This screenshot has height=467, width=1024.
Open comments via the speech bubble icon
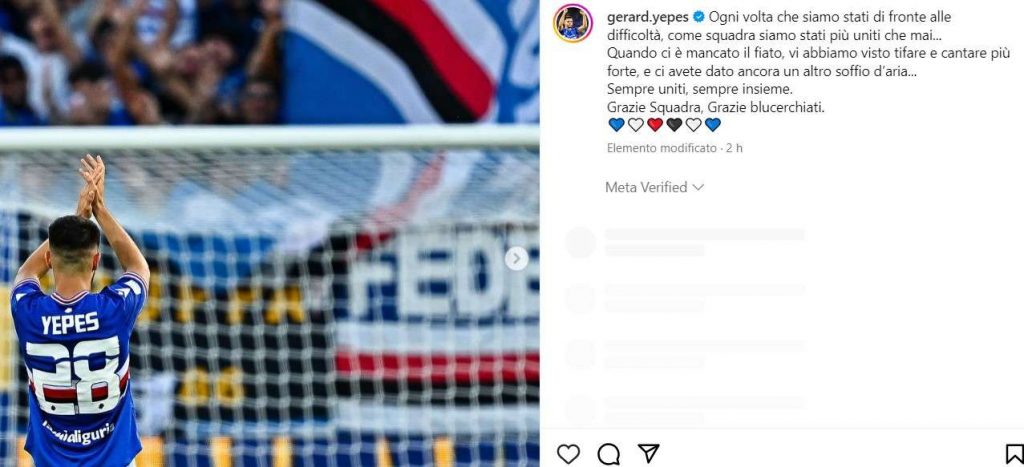coord(608,453)
